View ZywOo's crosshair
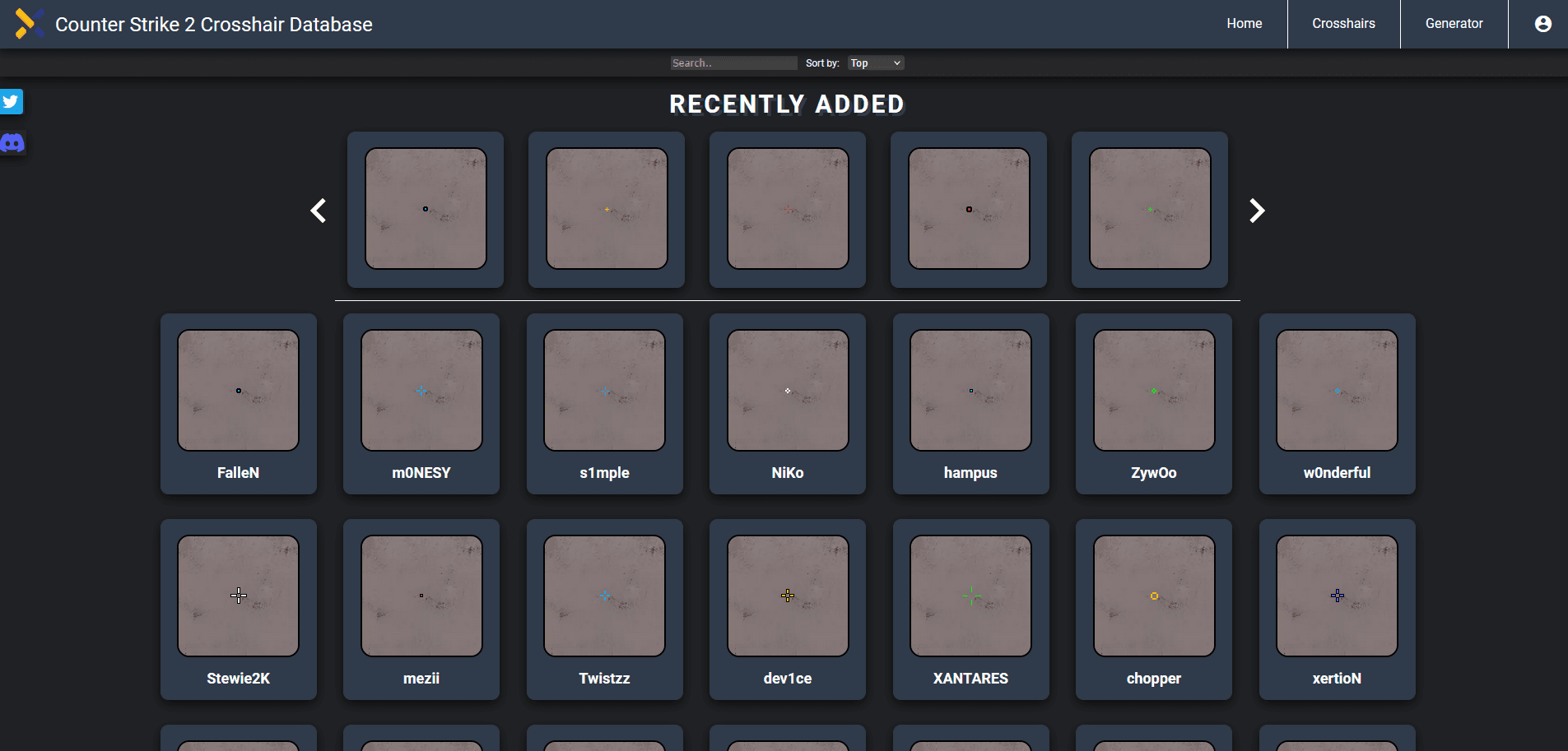Screen dimensions: 1568x751 point(1154,404)
